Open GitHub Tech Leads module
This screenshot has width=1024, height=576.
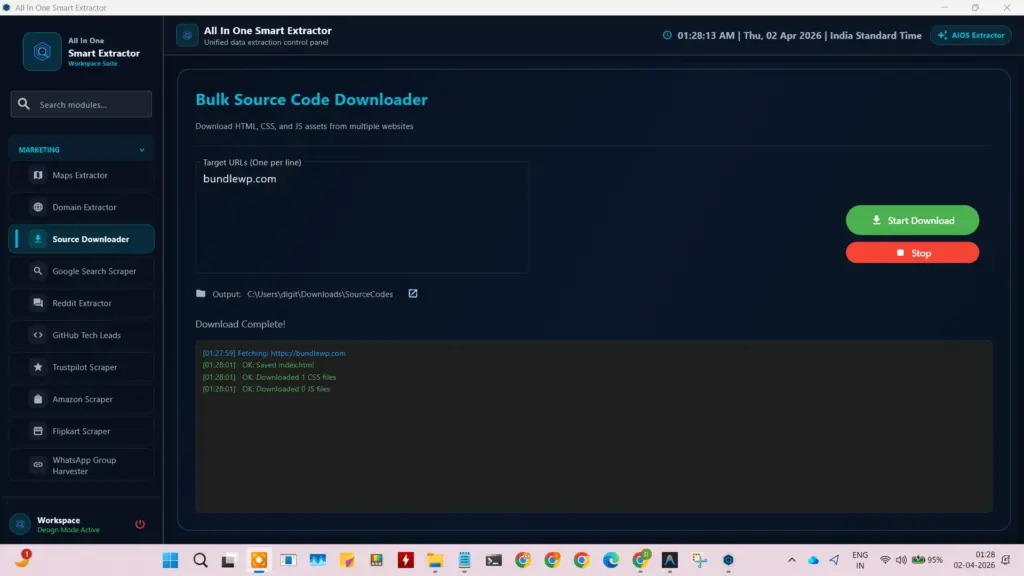pos(81,335)
